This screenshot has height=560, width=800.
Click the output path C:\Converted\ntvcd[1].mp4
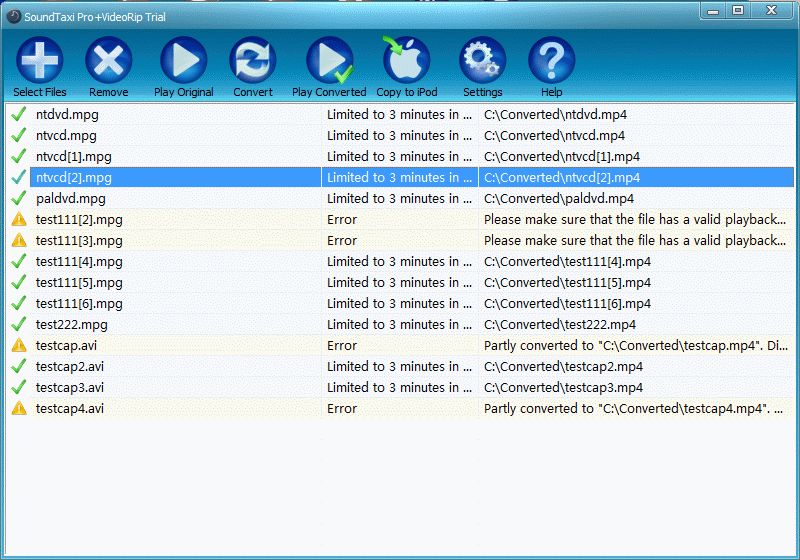(562, 157)
